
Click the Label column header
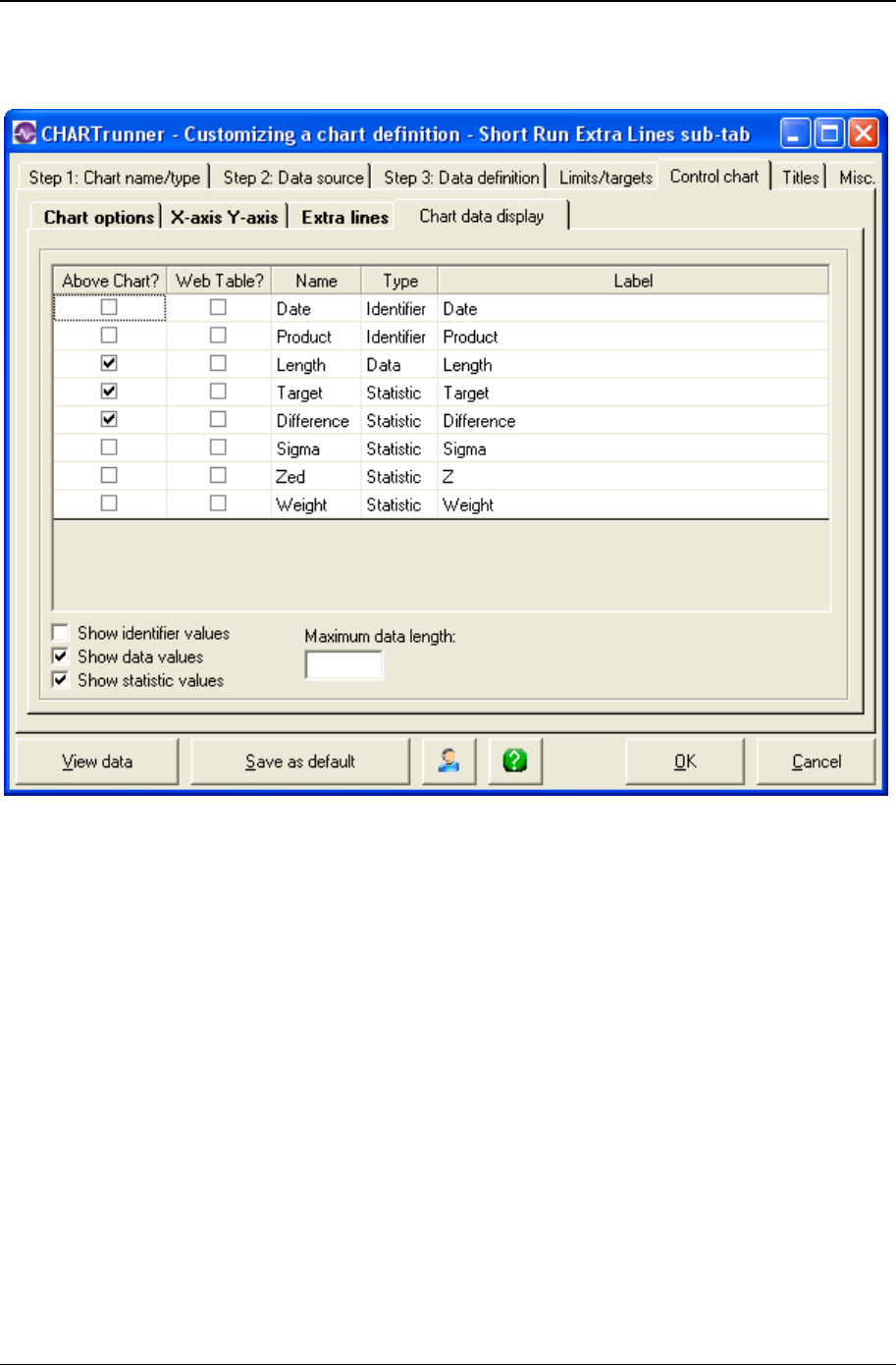click(633, 281)
